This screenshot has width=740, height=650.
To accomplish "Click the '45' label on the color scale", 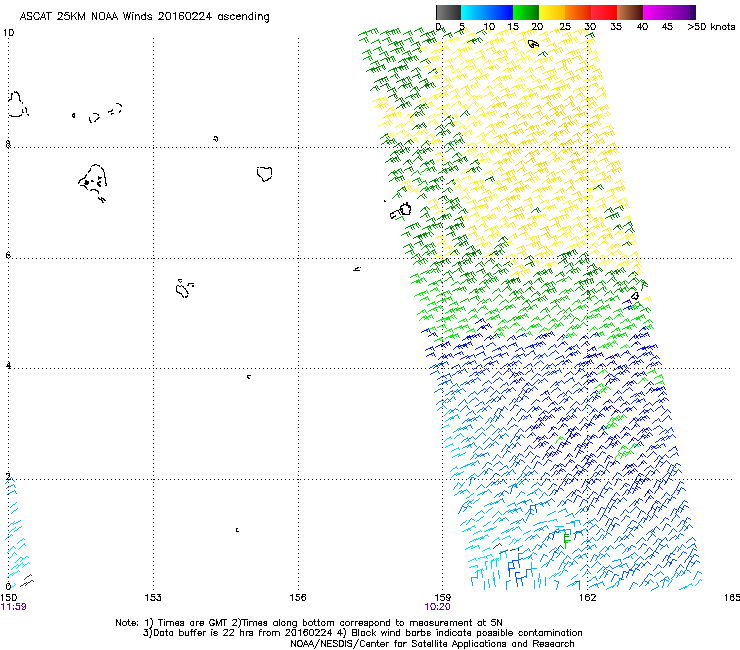I will [667, 27].
